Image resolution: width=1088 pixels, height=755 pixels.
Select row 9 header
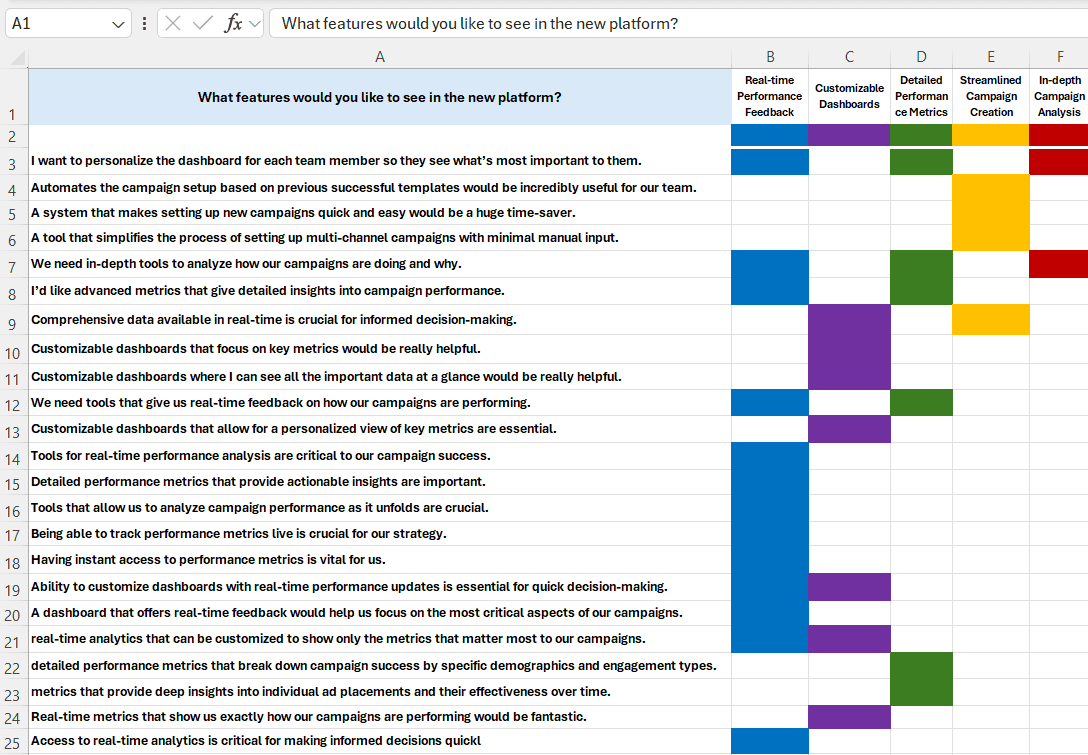(14, 320)
